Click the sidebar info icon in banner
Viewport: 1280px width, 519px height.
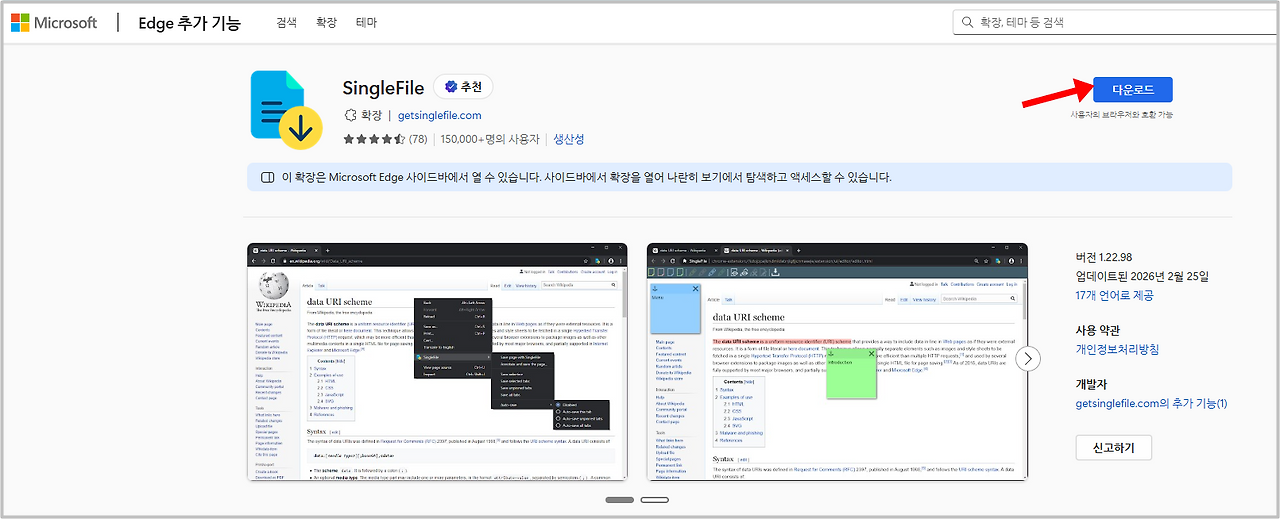[x=267, y=177]
